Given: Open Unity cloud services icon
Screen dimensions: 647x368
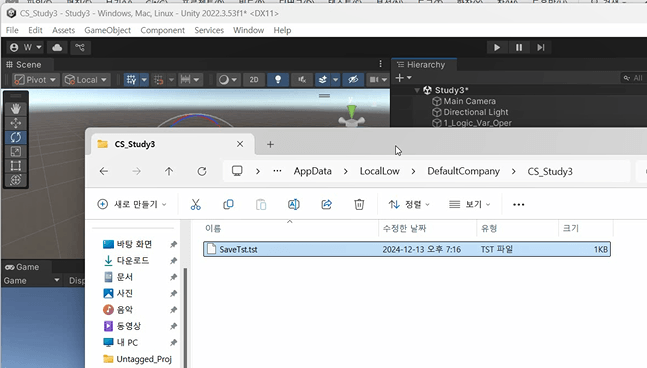Looking at the screenshot, I should tap(57, 47).
